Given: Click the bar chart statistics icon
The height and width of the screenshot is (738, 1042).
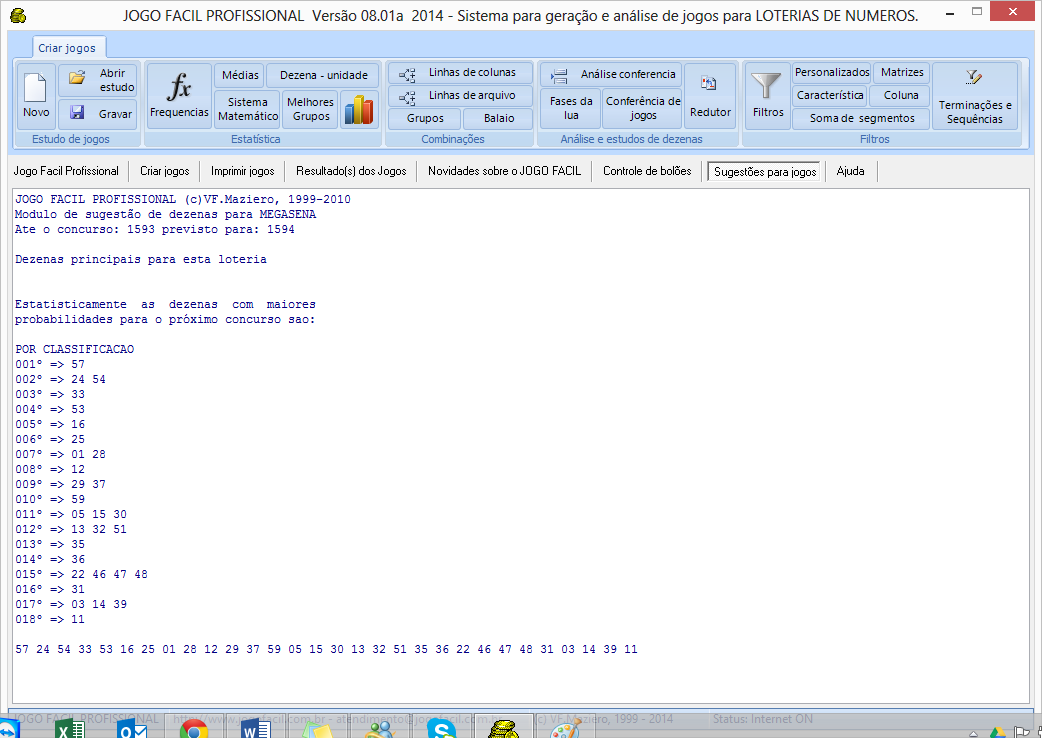Looking at the screenshot, I should (358, 109).
